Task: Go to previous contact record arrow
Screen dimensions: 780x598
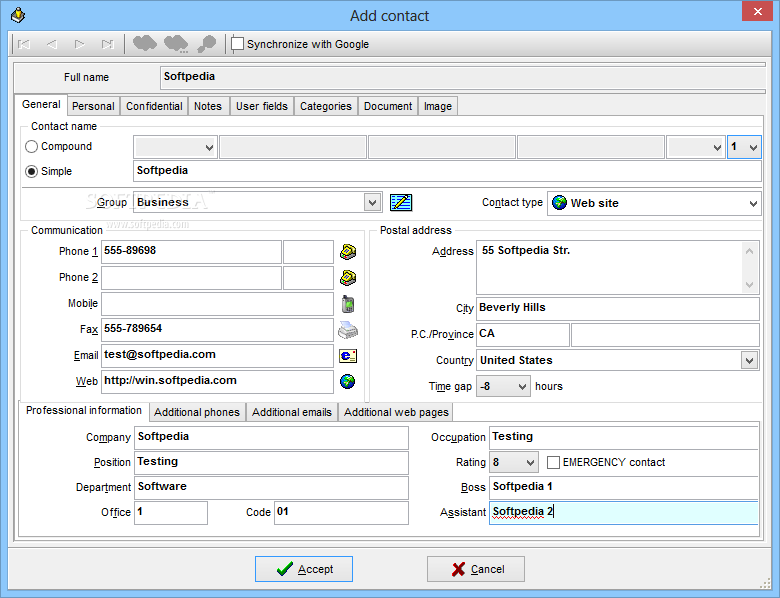Action: 51,44
